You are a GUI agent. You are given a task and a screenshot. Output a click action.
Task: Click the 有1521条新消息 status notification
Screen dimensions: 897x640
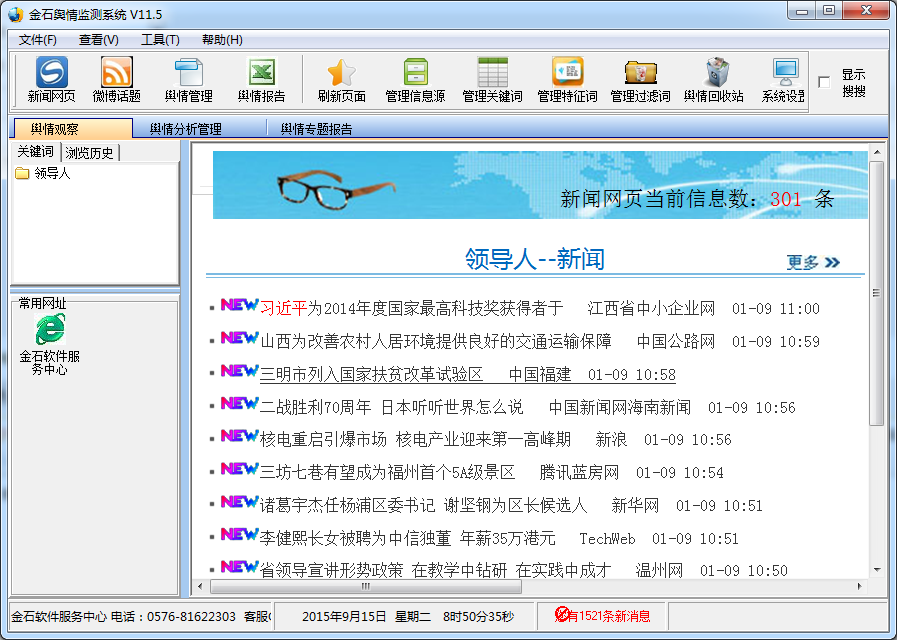point(603,615)
